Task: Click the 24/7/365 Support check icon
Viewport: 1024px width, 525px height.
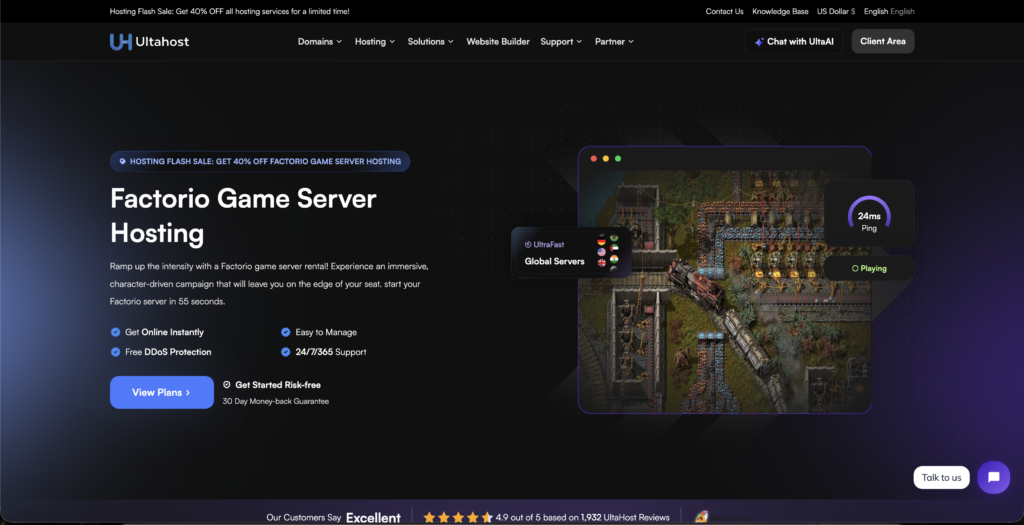Action: (x=285, y=351)
